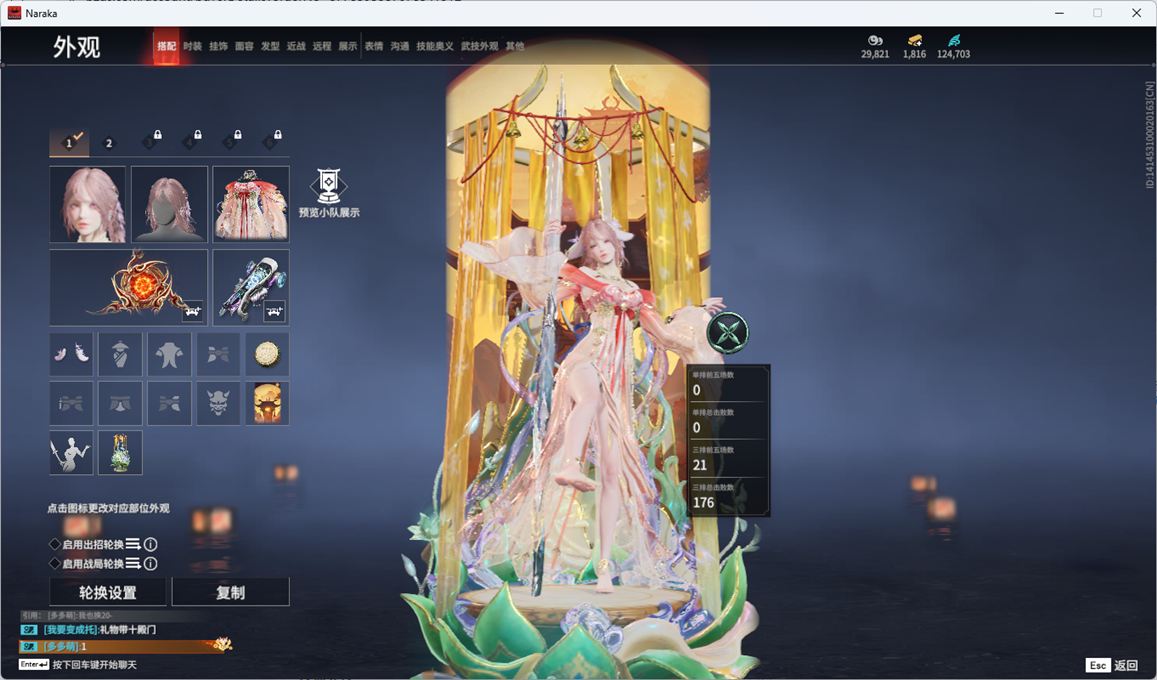This screenshot has width=1157, height=680.
Task: Click the gold bar currency icon 1,816
Action: (914, 40)
